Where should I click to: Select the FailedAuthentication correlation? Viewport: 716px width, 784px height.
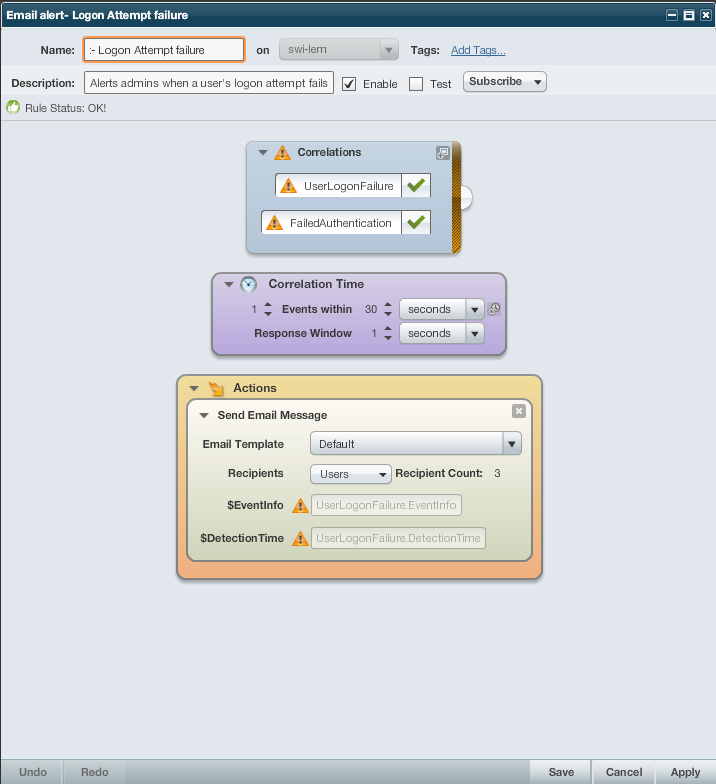(331, 222)
